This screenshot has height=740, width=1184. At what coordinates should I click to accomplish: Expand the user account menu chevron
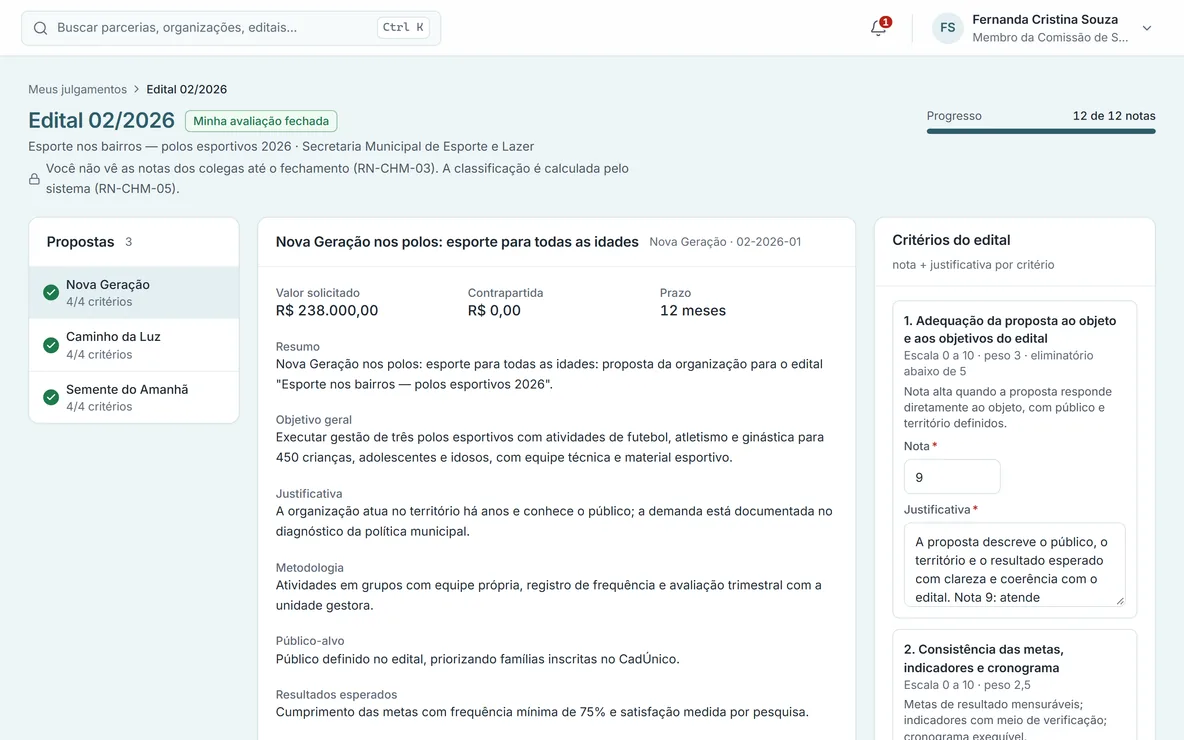coord(1146,28)
